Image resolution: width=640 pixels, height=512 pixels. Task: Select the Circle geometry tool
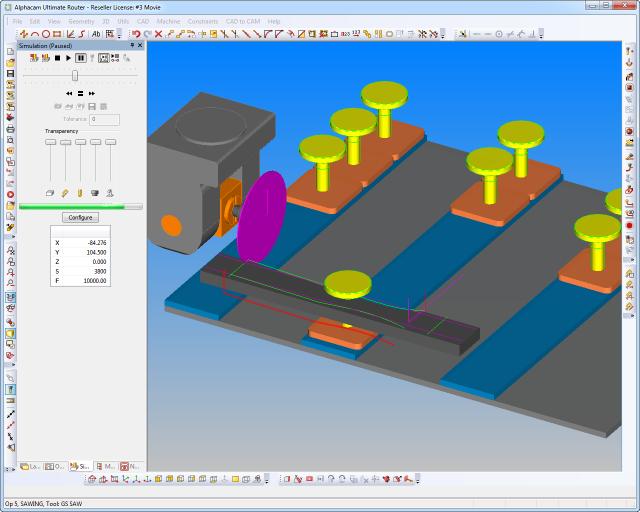click(x=46, y=34)
